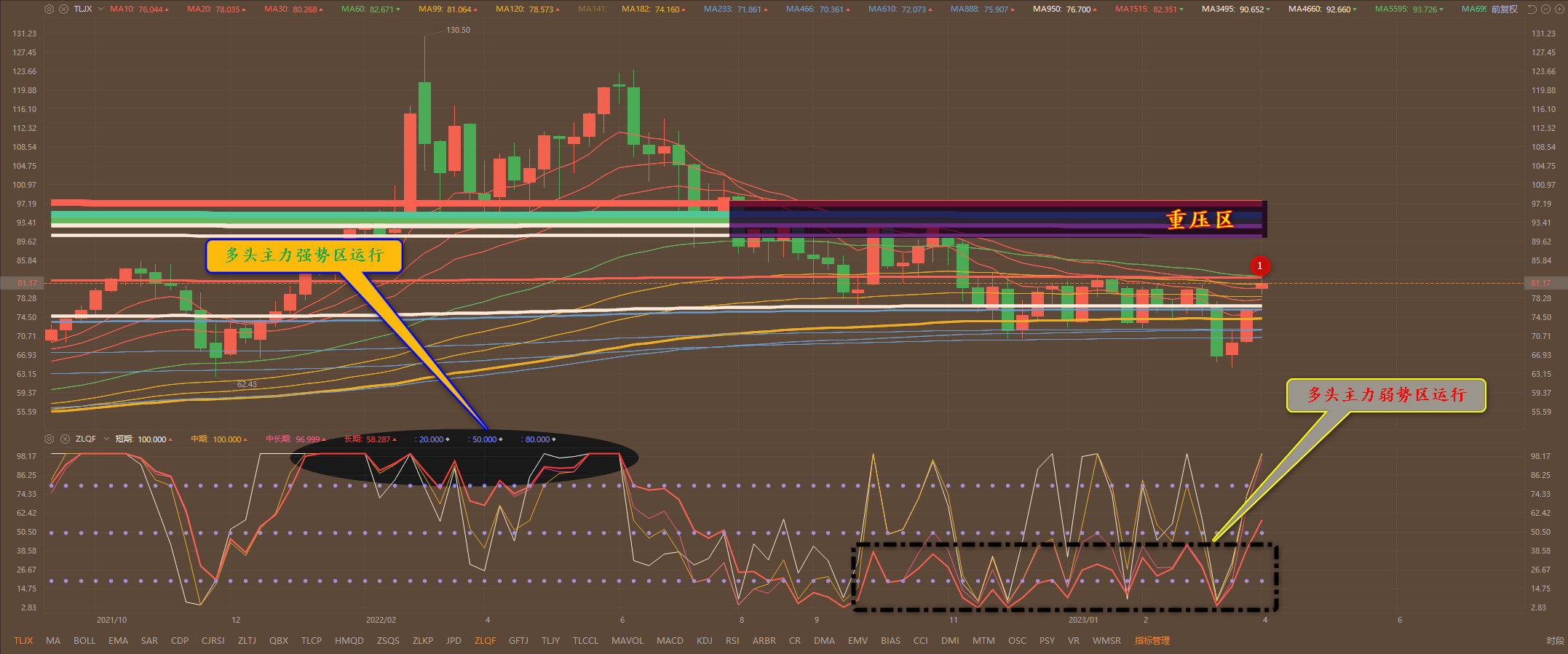Zoom out chart with the circled minus icon
1568x654 pixels.
tap(1545, 9)
